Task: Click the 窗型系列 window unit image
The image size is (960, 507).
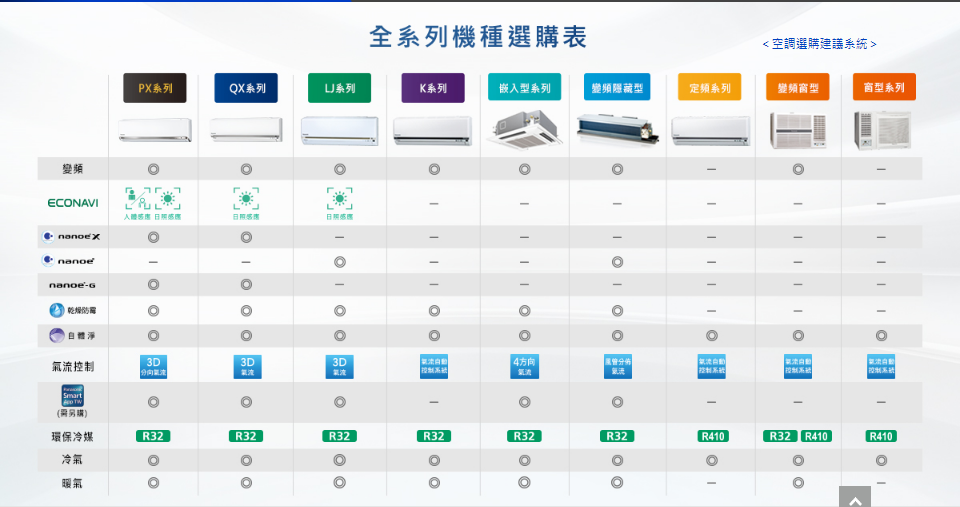Action: pyautogui.click(x=882, y=130)
